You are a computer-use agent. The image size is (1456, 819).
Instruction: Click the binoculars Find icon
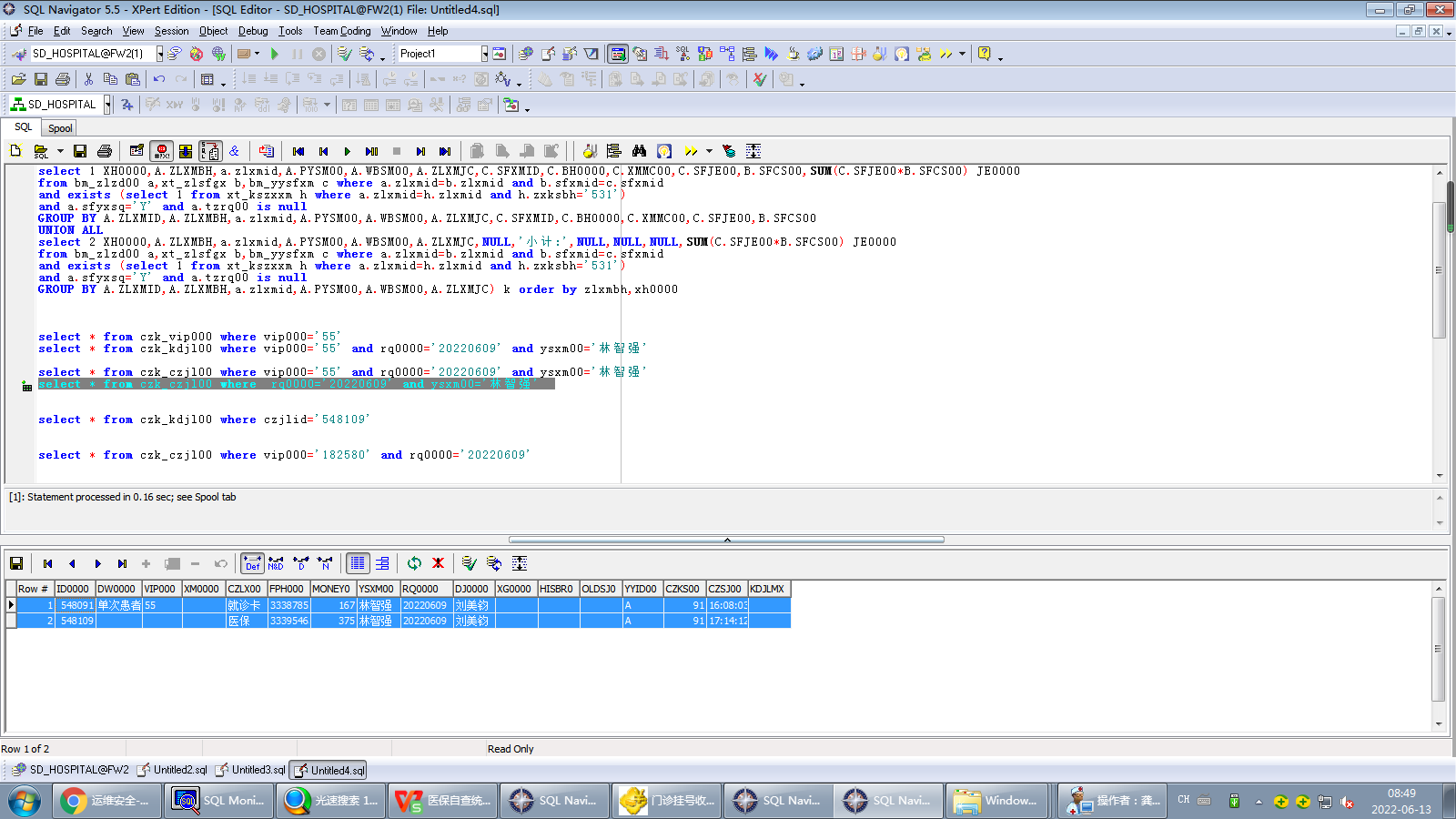(x=639, y=151)
